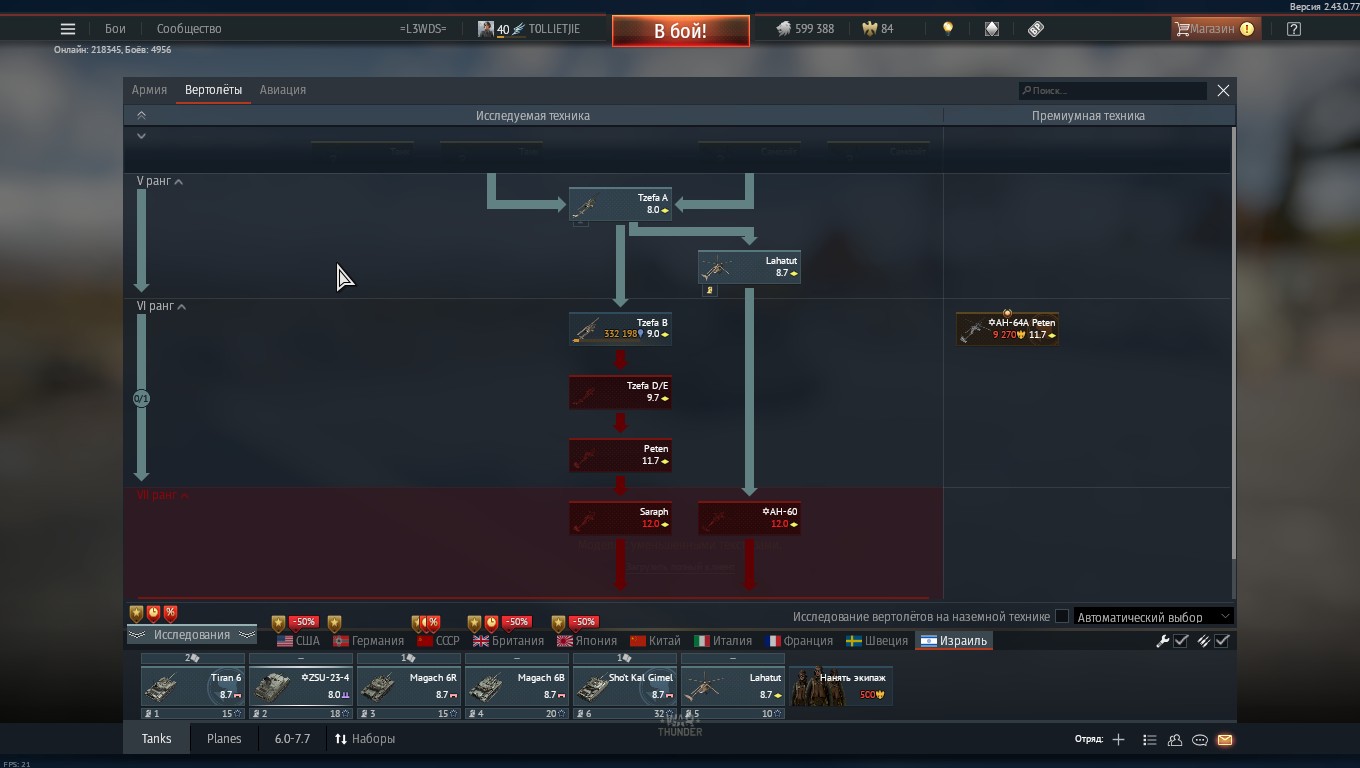The width and height of the screenshot is (1360, 768).
Task: Collapse all ranks with double chevron
Action: 141,115
